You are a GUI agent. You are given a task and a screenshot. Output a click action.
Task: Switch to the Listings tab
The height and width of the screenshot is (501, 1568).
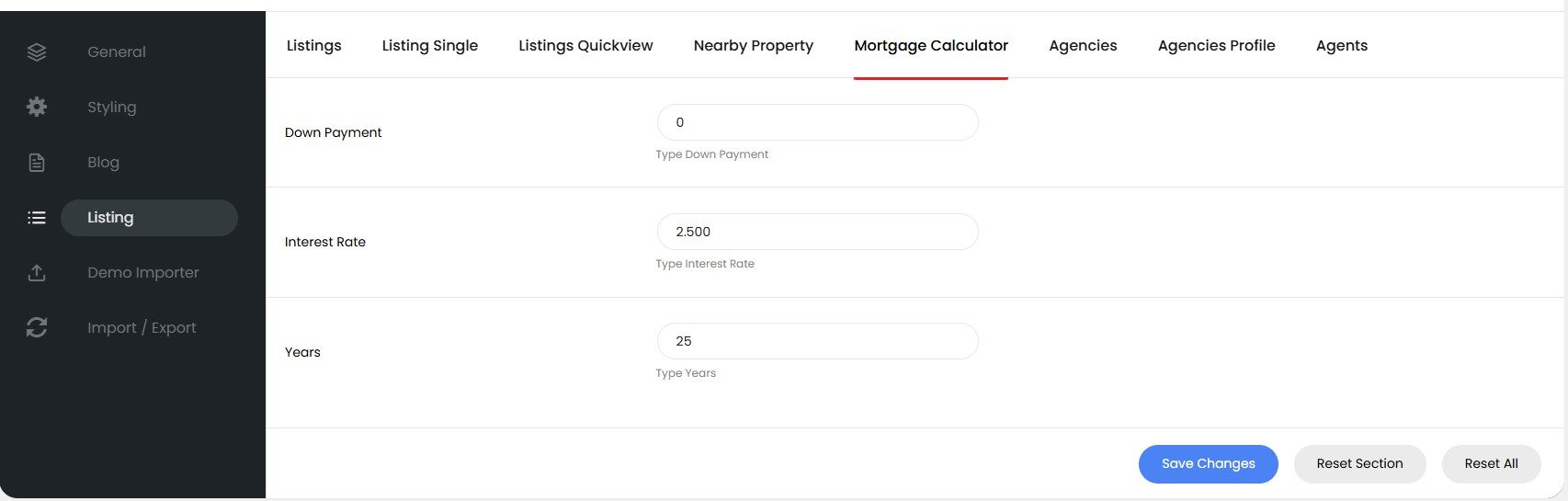coord(314,46)
